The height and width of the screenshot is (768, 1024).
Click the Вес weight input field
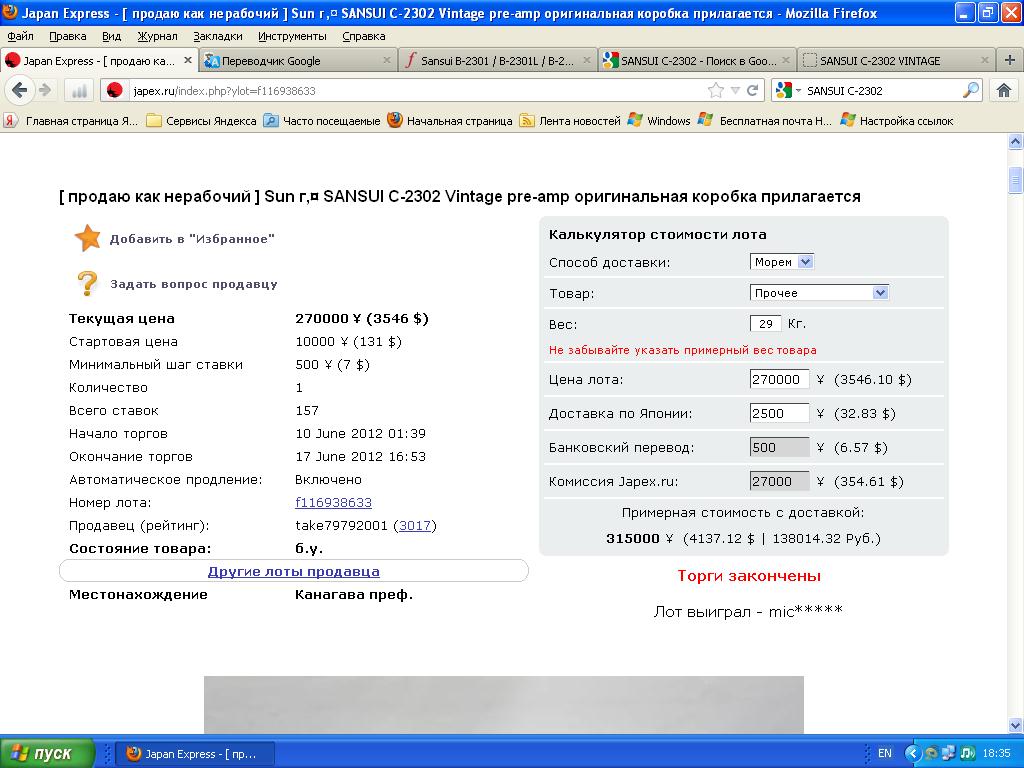pyautogui.click(x=765, y=324)
